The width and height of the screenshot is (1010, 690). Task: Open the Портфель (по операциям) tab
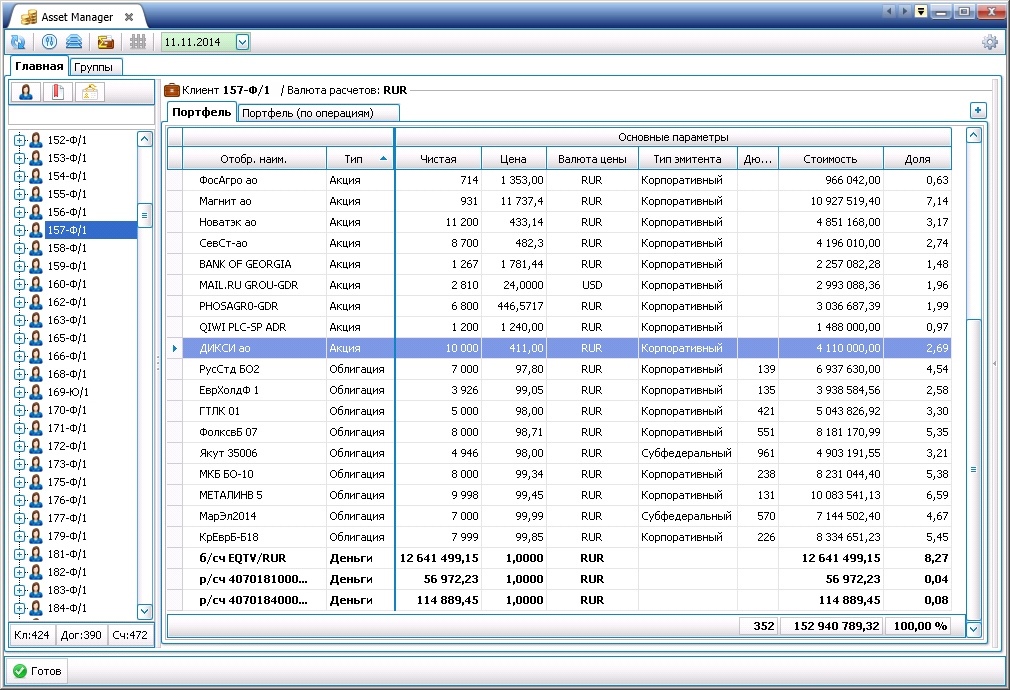pyautogui.click(x=318, y=113)
